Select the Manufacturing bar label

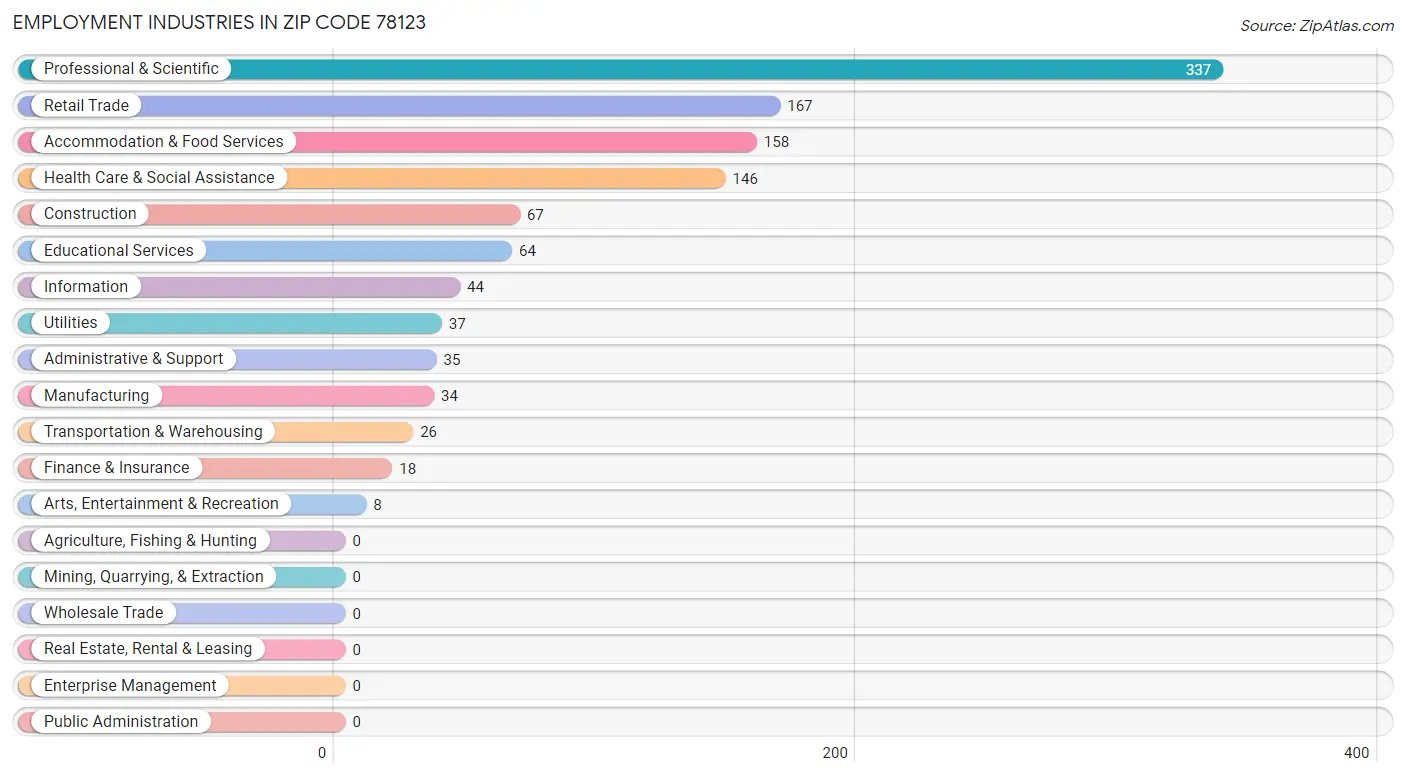point(96,395)
